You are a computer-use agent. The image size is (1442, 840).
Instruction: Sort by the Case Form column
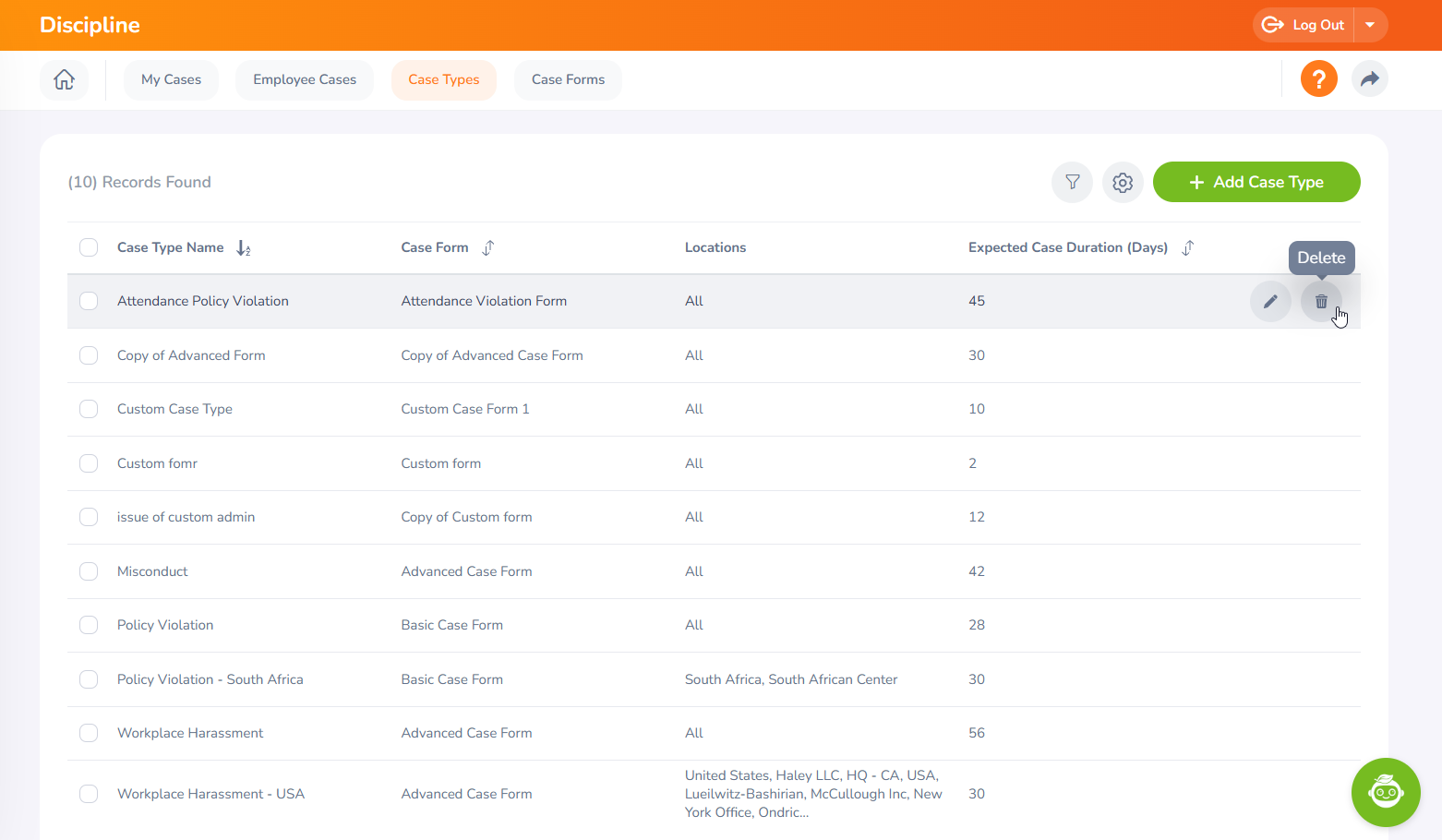tap(488, 247)
